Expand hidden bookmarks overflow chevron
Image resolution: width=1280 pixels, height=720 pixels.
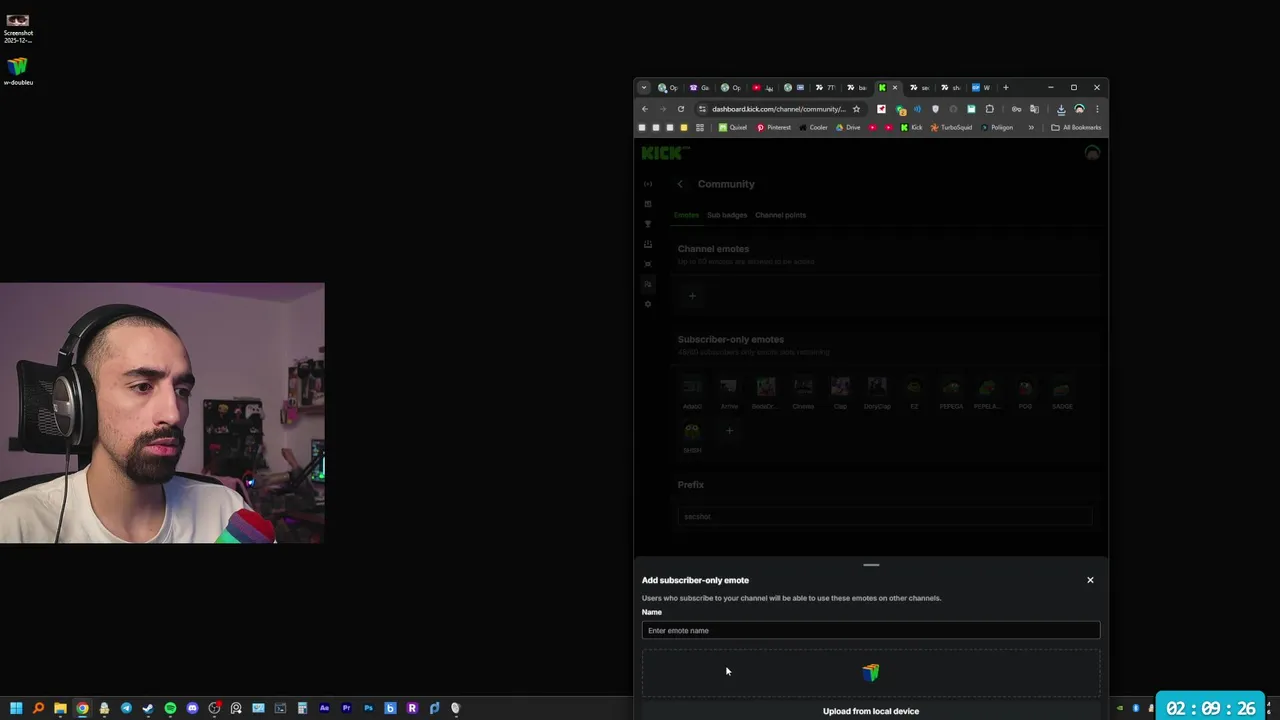tap(1031, 127)
